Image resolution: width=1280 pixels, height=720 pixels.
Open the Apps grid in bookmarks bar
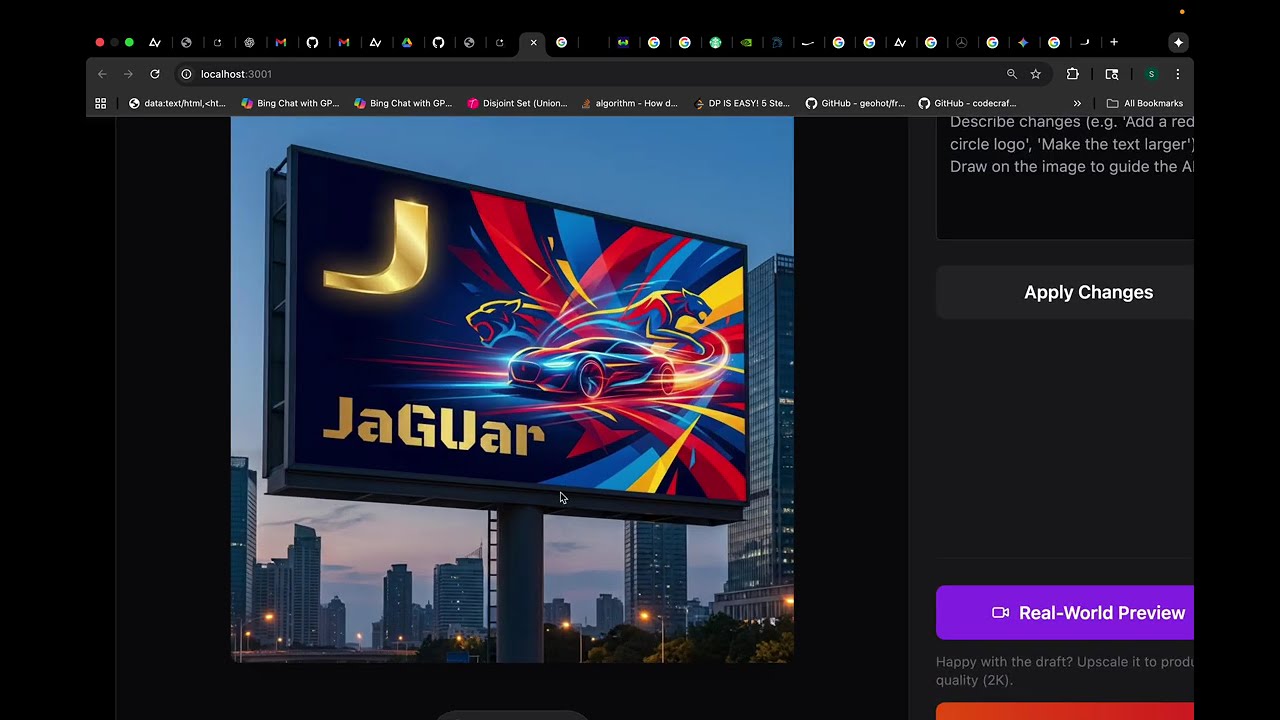click(100, 103)
